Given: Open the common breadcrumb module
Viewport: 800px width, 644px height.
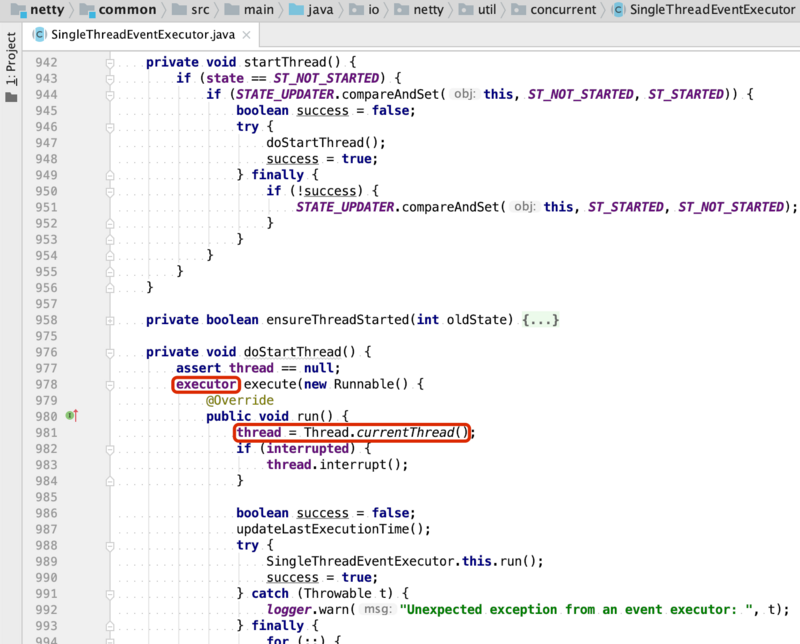Looking at the screenshot, I should click(118, 10).
